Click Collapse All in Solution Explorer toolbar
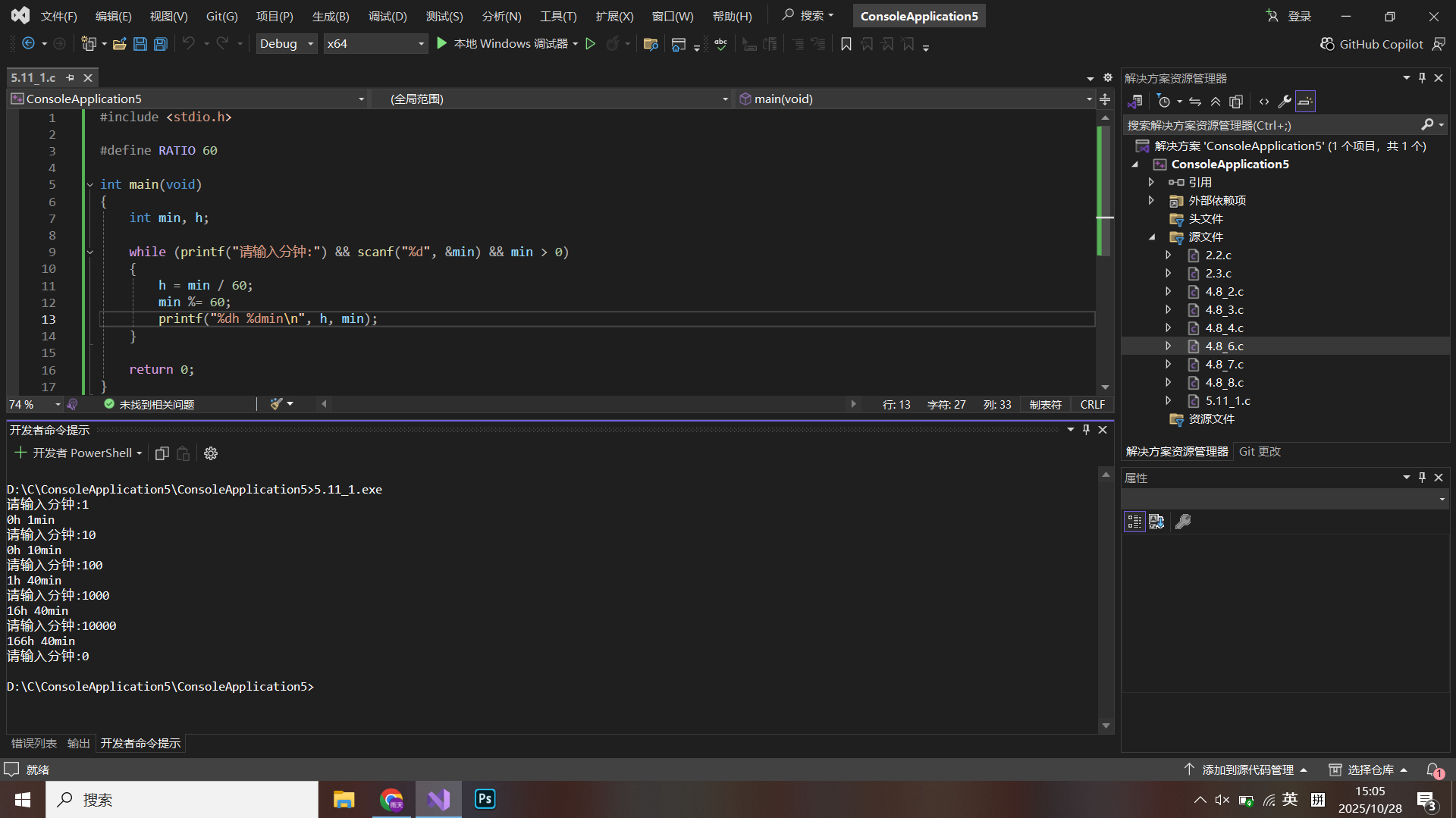 [x=1216, y=102]
